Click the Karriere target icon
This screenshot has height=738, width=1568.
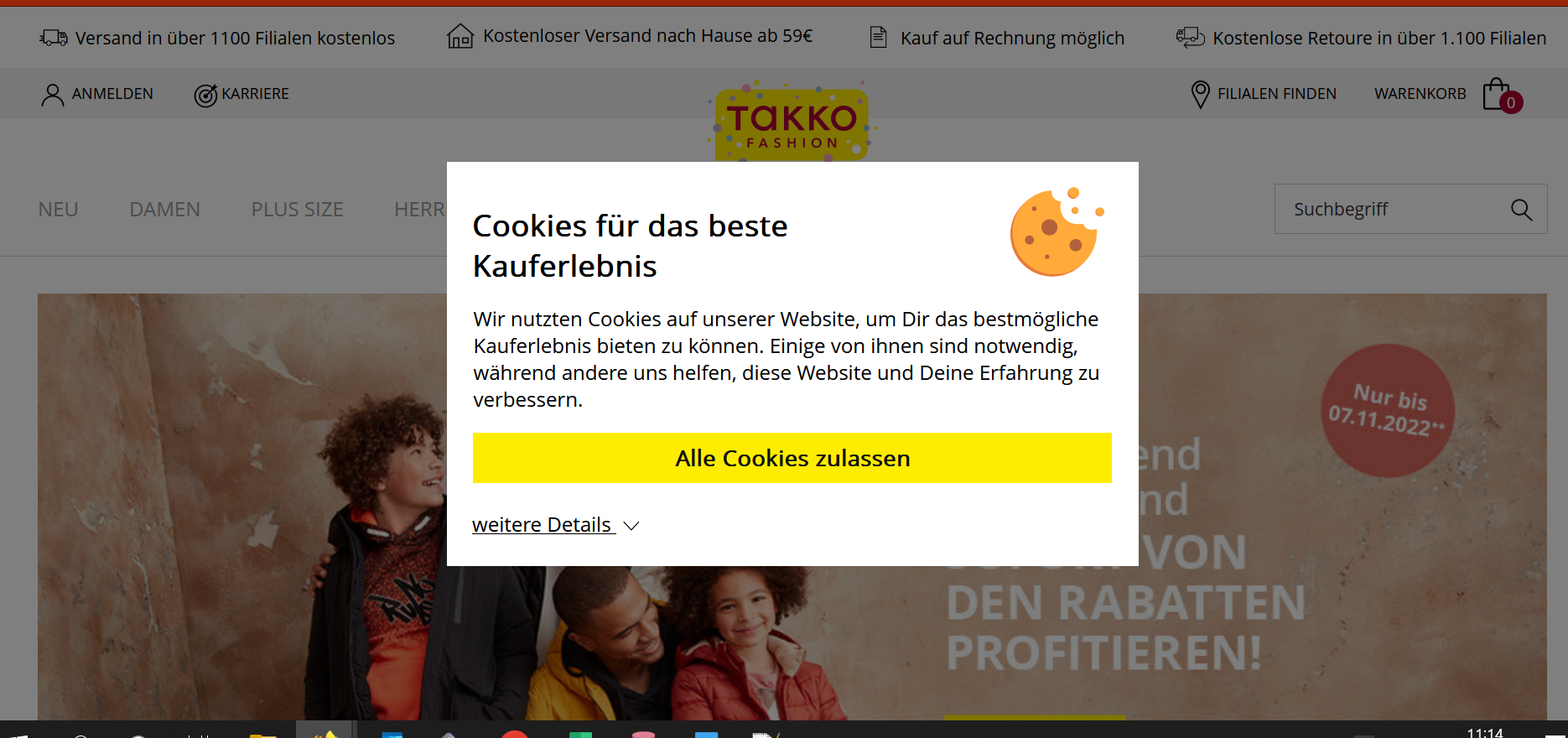205,96
